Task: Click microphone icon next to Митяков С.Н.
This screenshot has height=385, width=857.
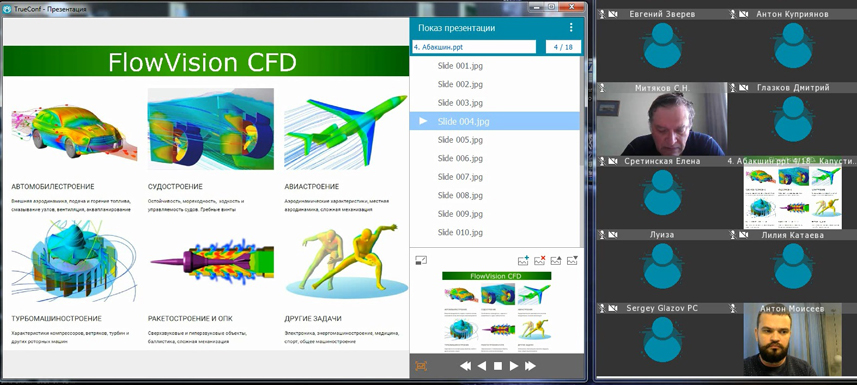Action: coord(602,88)
